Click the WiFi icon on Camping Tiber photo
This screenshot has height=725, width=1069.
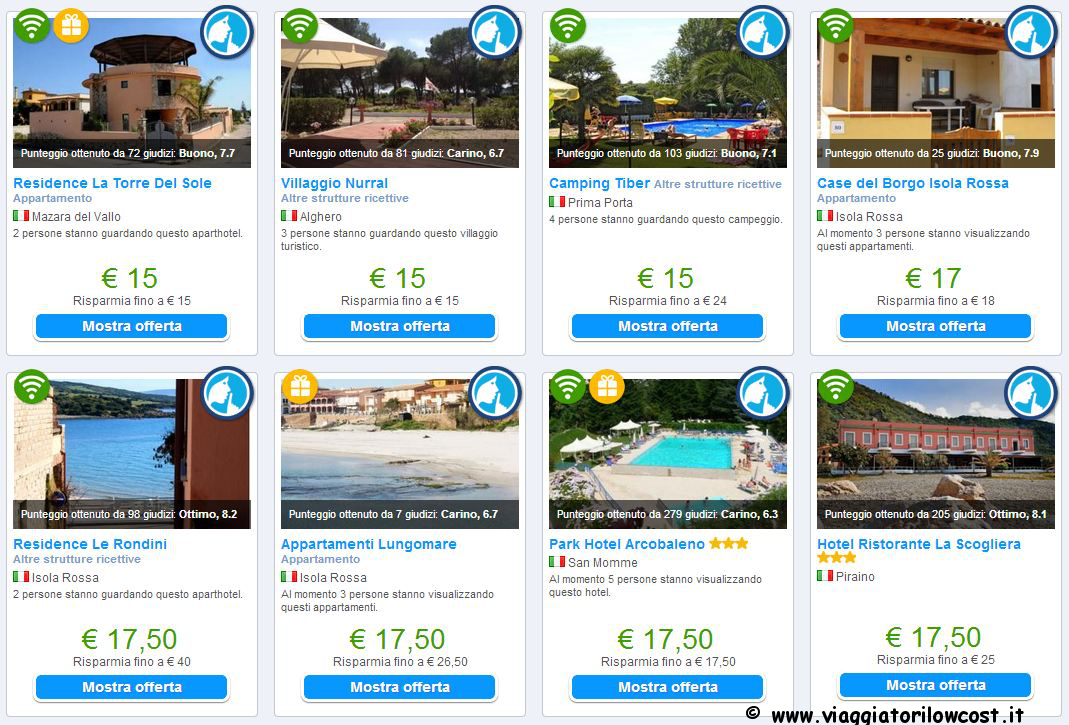pos(567,25)
